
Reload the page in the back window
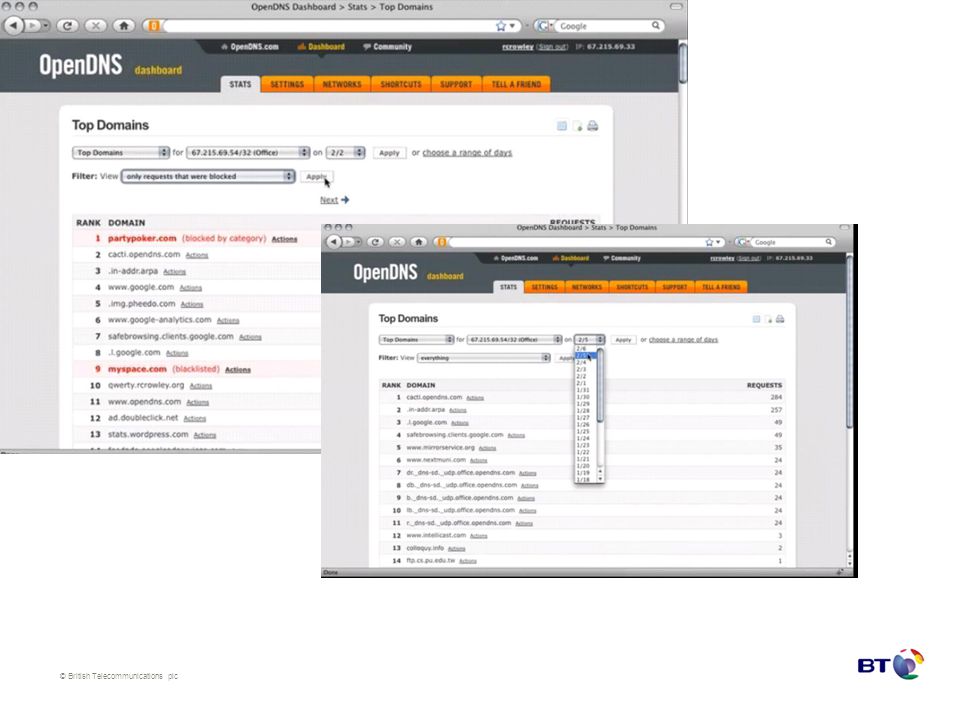(67, 26)
